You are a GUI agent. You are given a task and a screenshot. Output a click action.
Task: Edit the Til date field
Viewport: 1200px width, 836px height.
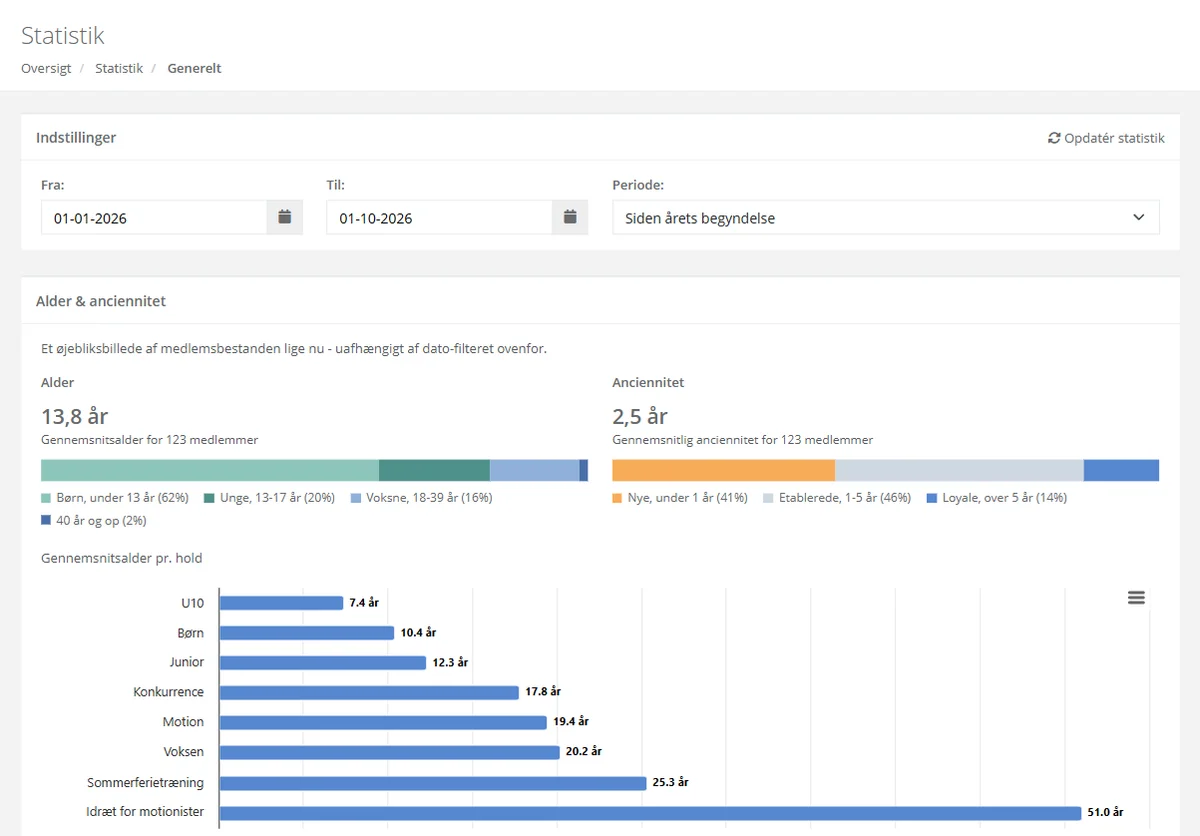point(439,217)
